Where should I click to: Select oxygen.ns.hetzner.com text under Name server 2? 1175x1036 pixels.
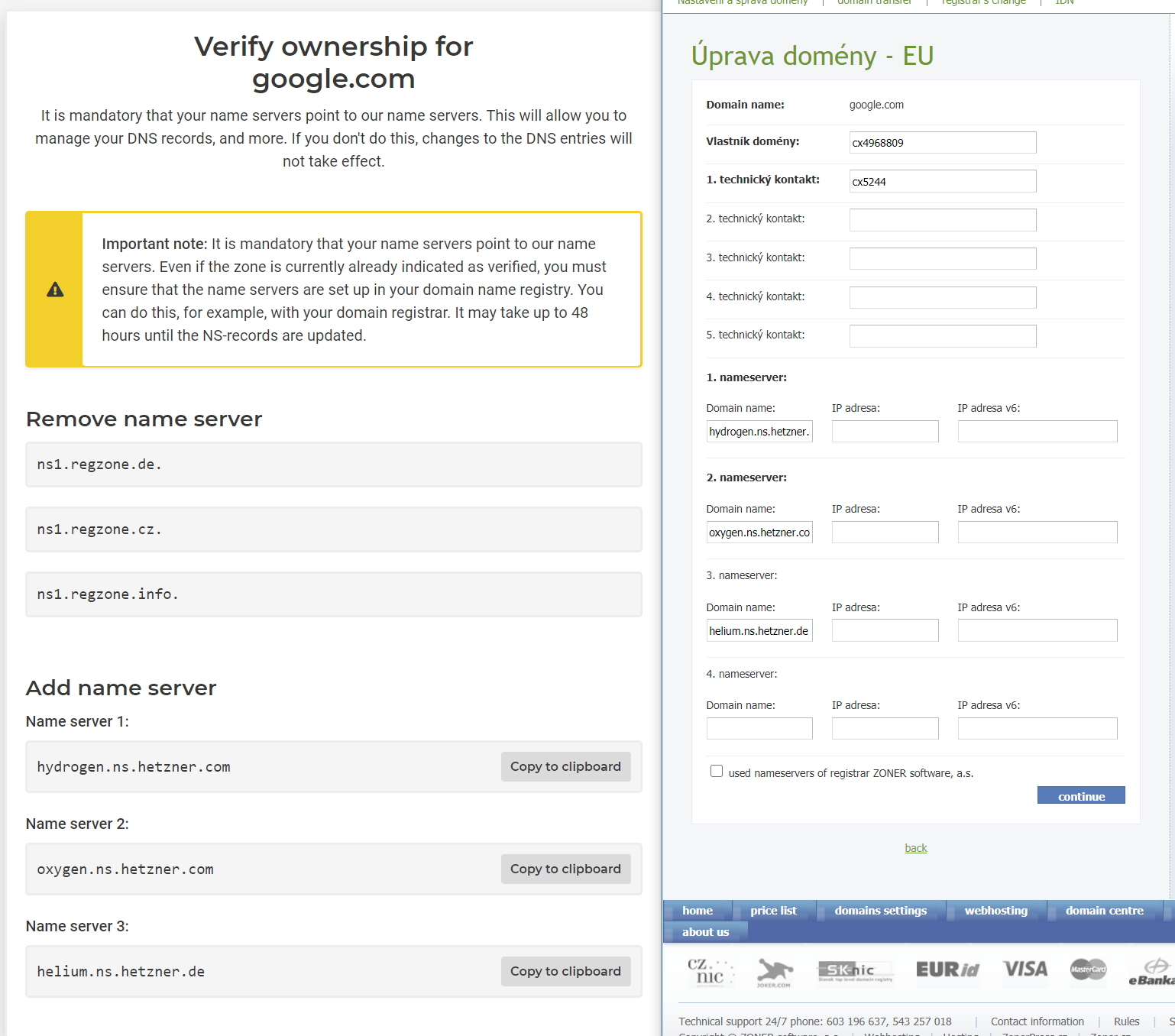(x=125, y=869)
